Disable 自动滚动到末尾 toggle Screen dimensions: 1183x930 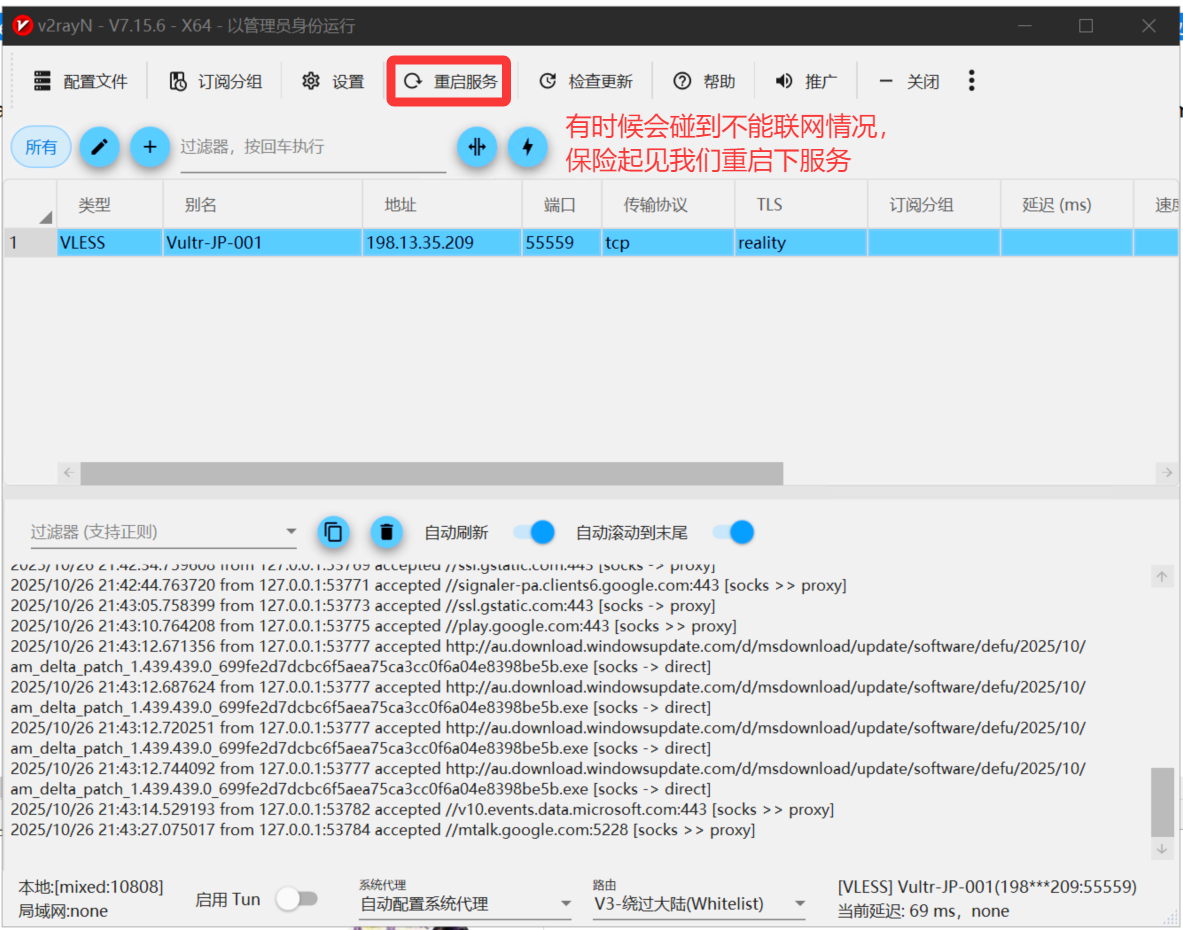733,532
